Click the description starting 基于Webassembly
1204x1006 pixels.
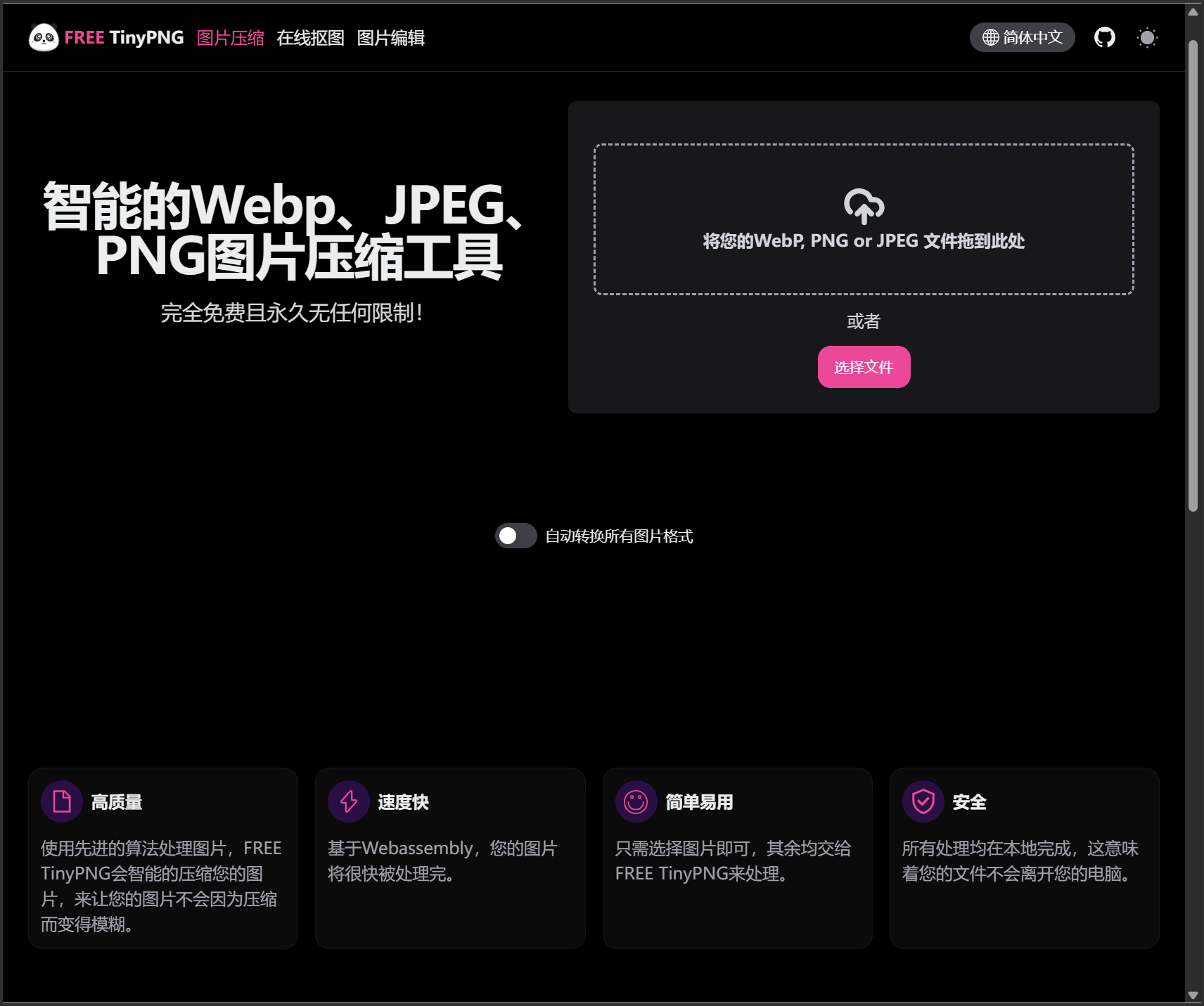click(x=442, y=861)
